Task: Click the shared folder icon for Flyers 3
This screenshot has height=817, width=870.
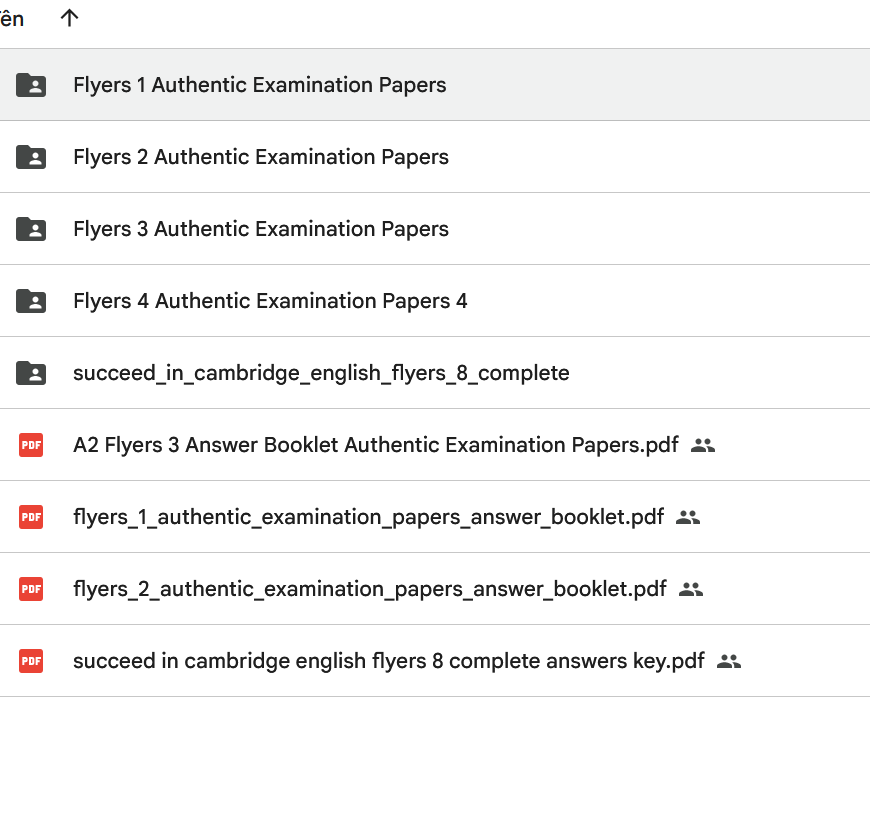Action: pyautogui.click(x=31, y=229)
